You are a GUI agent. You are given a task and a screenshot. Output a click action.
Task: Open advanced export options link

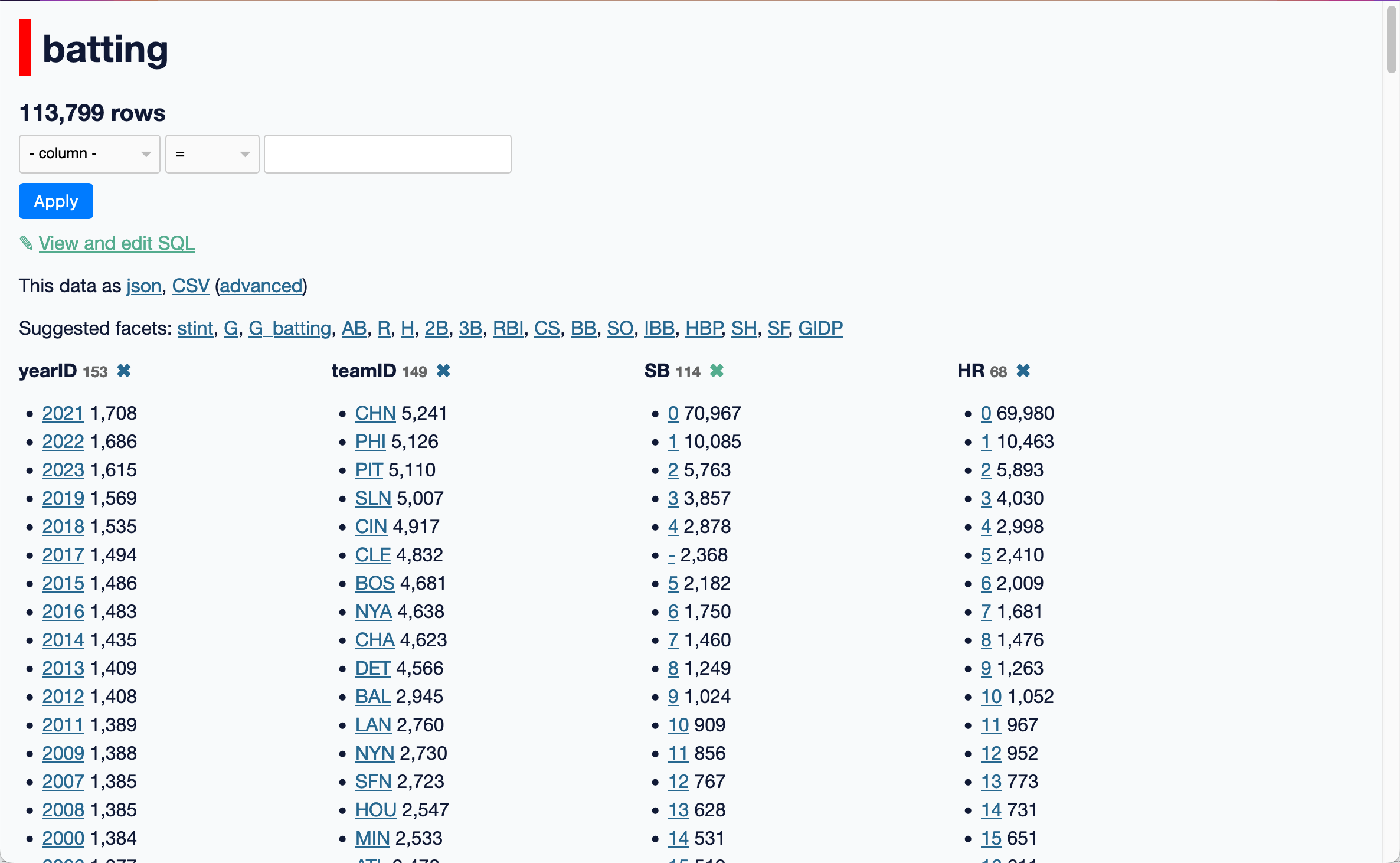pyautogui.click(x=261, y=286)
